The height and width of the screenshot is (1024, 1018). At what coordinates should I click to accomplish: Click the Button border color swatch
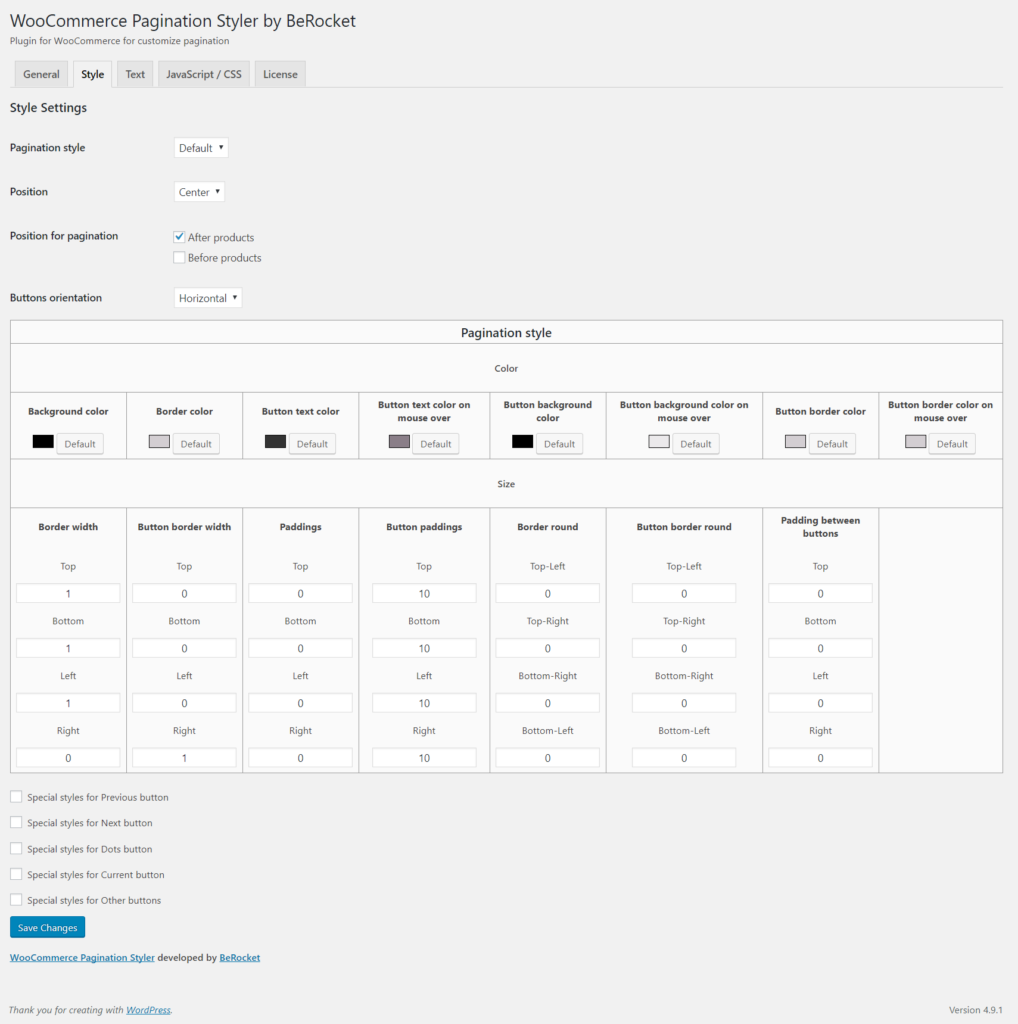pyautogui.click(x=795, y=441)
